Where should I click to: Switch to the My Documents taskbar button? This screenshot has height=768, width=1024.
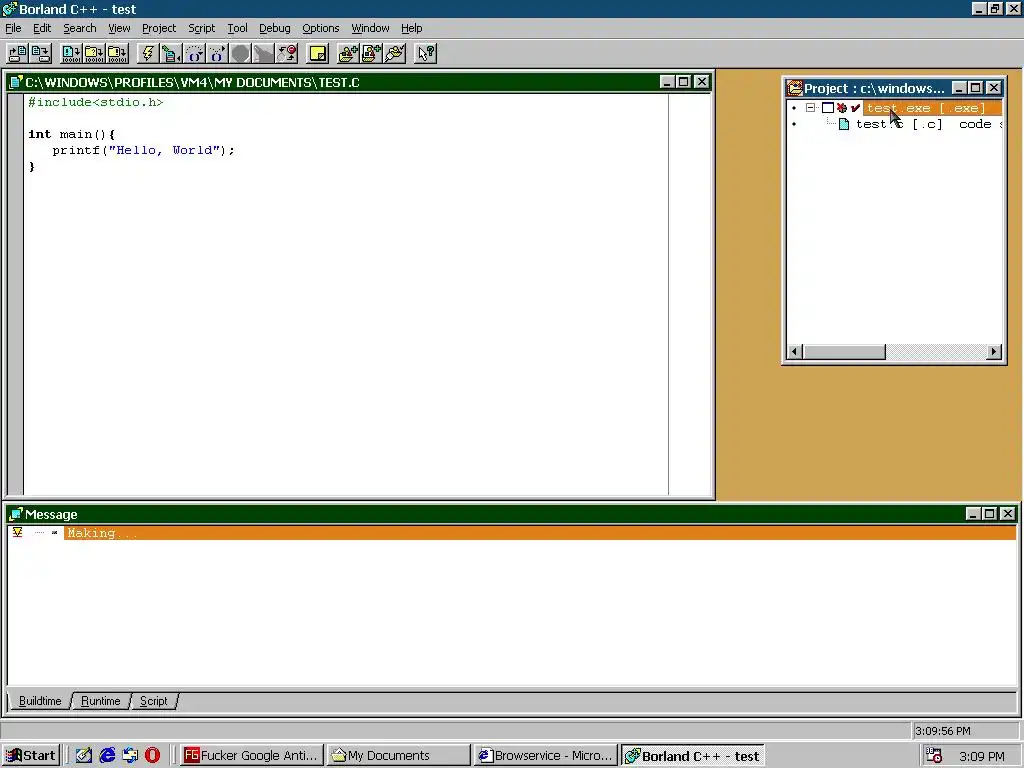[398, 756]
